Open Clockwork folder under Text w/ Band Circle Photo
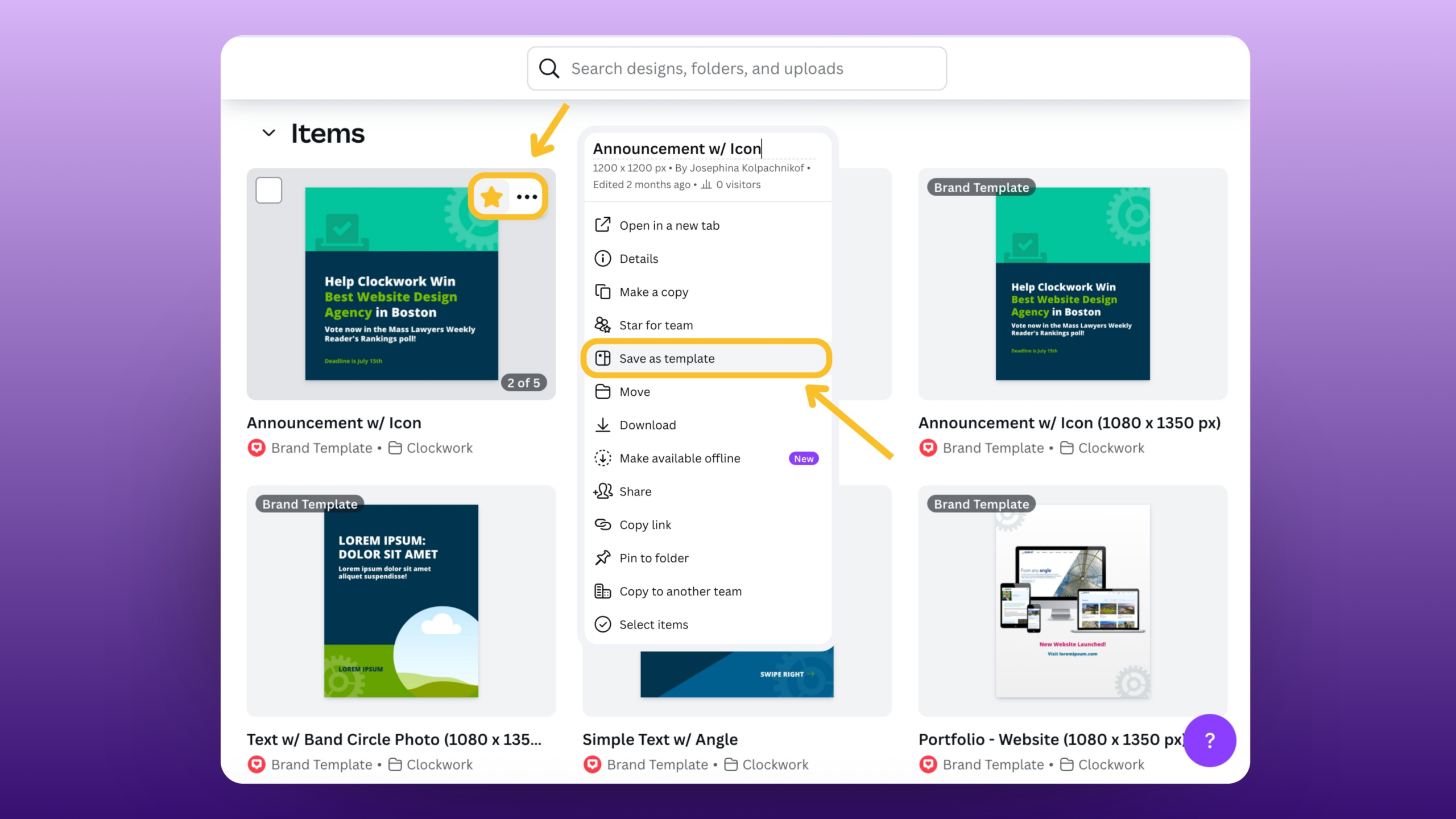The height and width of the screenshot is (819, 1456). (x=431, y=765)
